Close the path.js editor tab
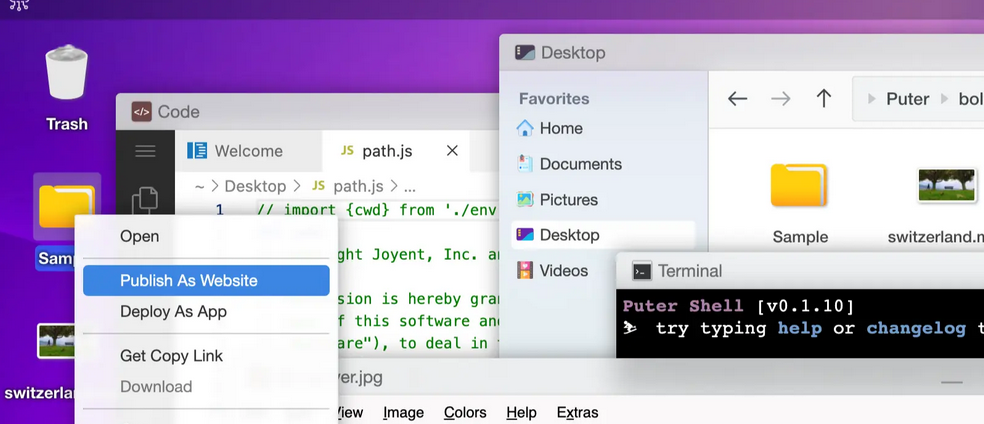The image size is (984, 424). pos(452,151)
